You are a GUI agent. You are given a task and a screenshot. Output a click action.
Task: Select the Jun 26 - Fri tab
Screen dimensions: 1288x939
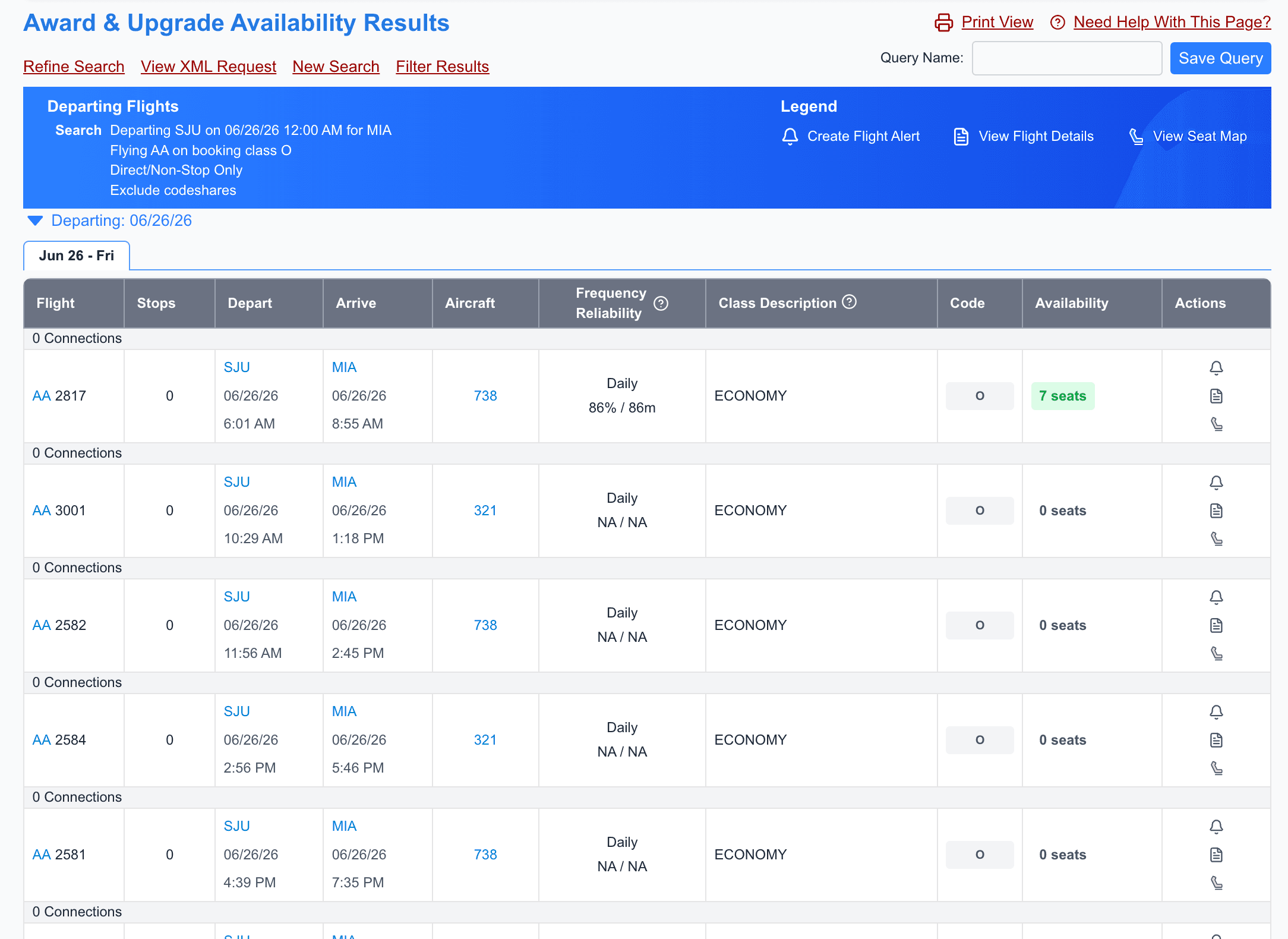pyautogui.click(x=77, y=256)
